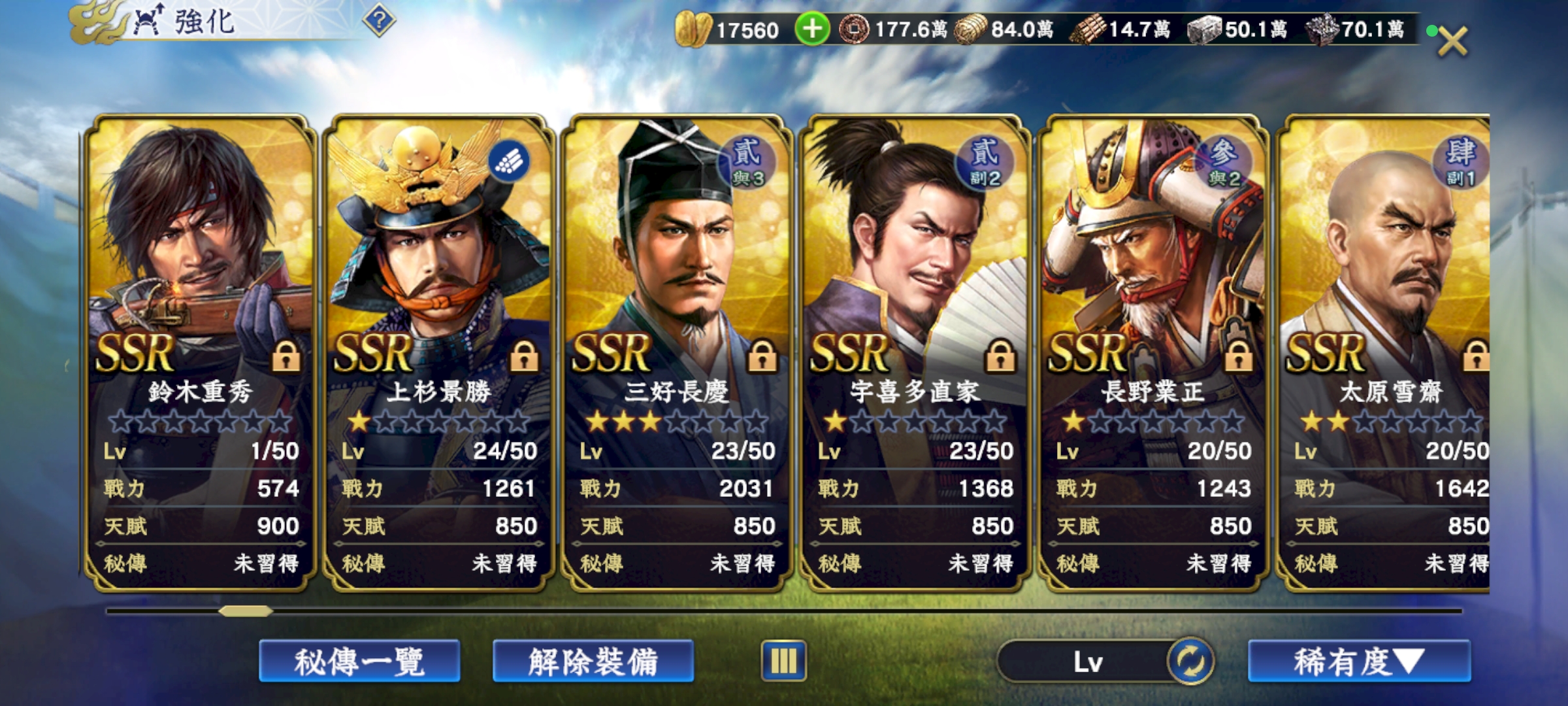Click the 解除裝備 button
The image size is (1568, 706).
coord(593,661)
